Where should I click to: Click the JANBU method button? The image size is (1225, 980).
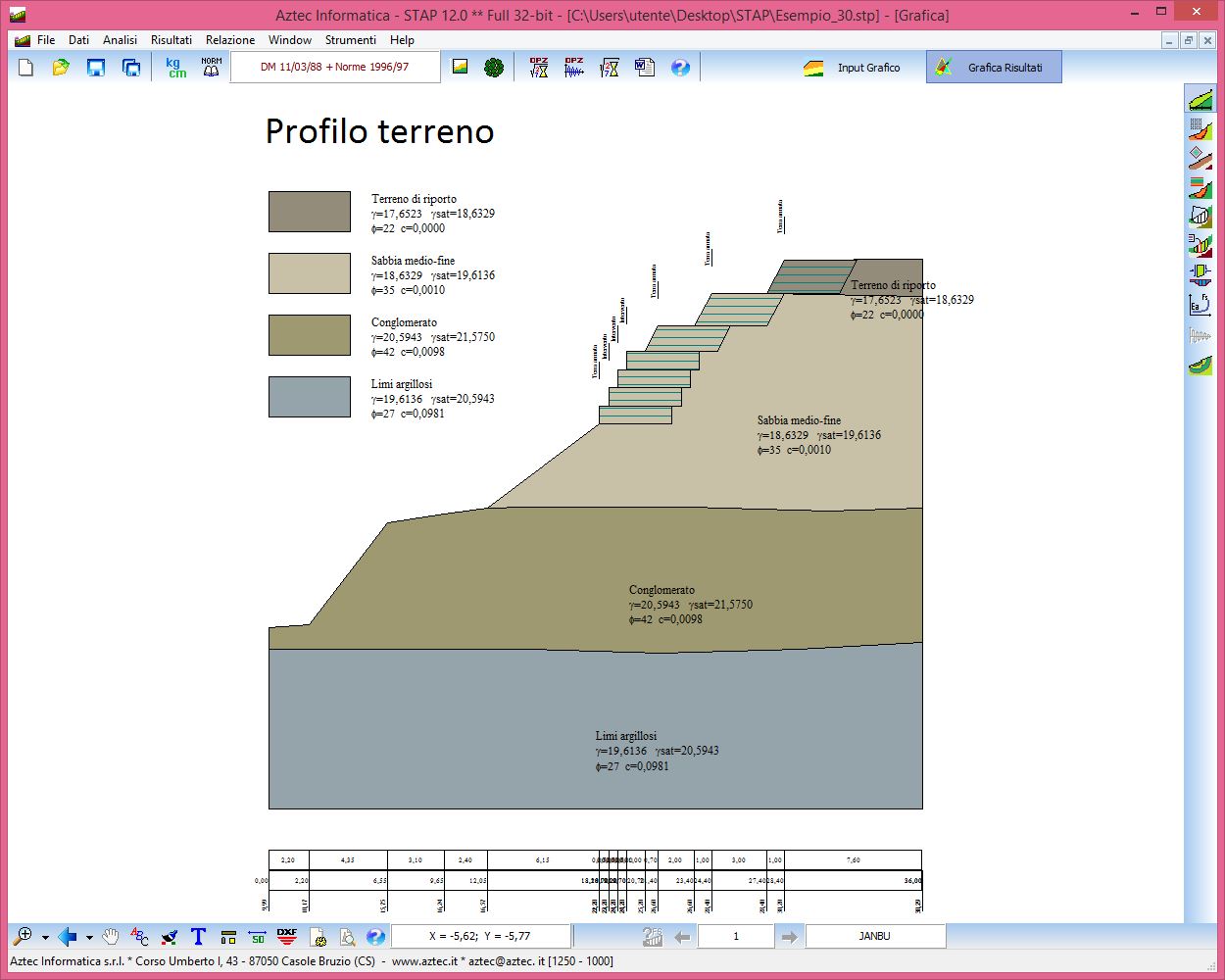click(874, 936)
